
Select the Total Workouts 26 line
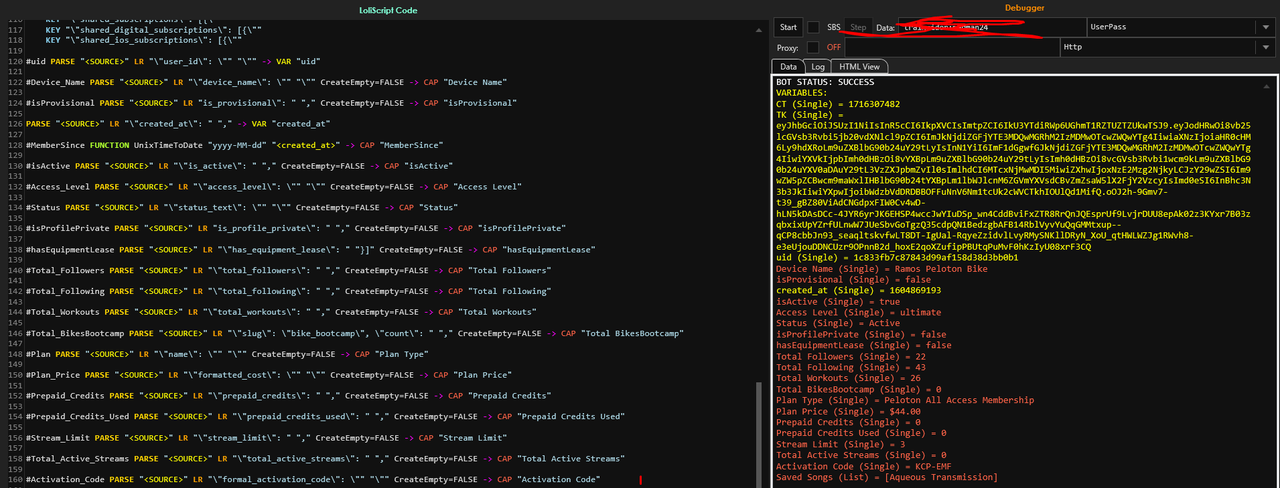848,378
